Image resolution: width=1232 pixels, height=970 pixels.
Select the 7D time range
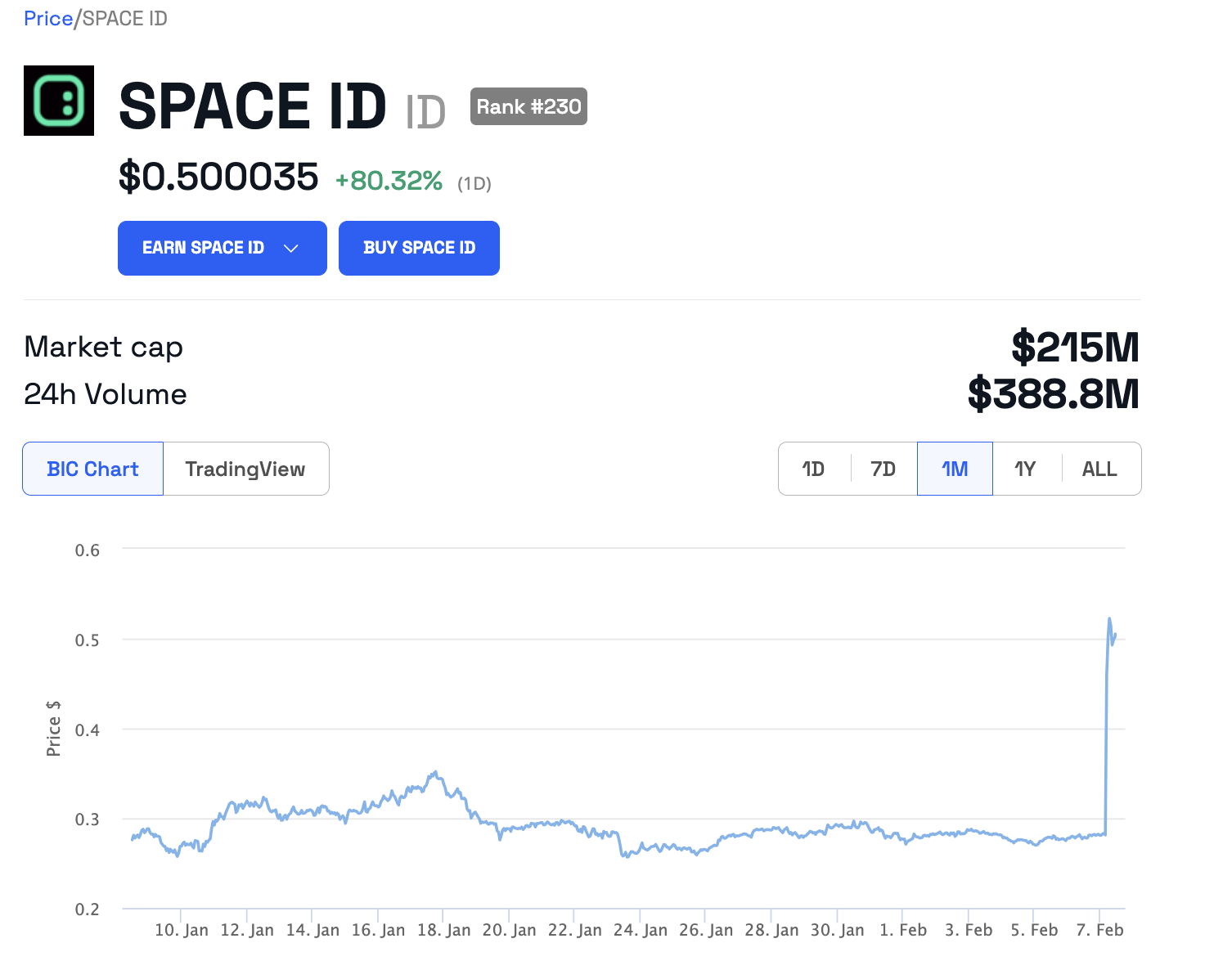tap(883, 469)
